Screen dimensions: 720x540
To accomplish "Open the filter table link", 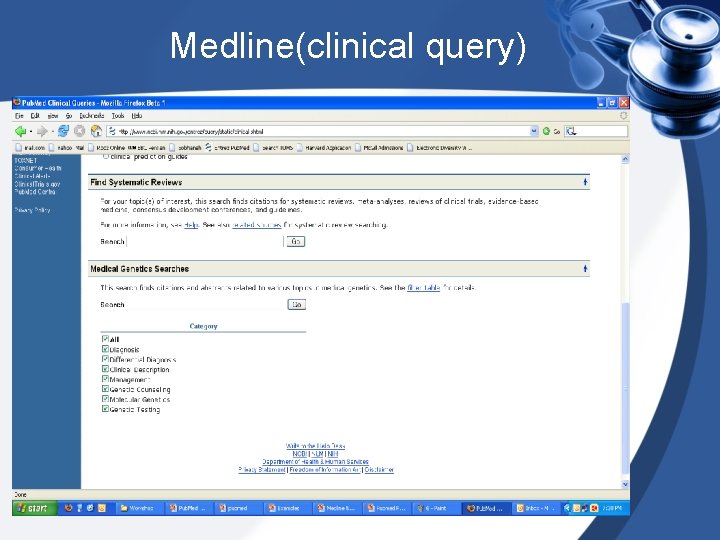I will click(423, 288).
